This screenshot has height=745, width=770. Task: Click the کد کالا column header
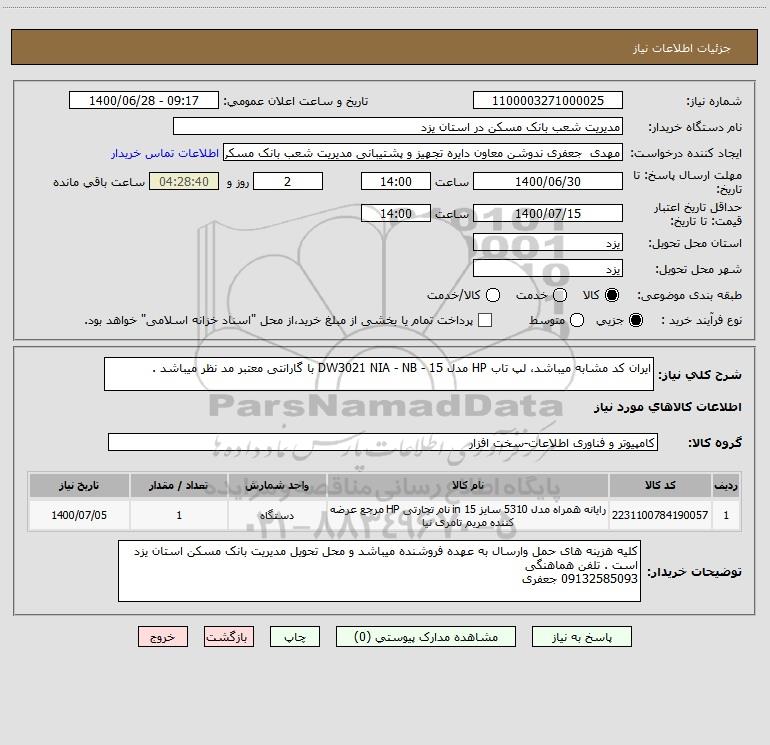point(660,486)
